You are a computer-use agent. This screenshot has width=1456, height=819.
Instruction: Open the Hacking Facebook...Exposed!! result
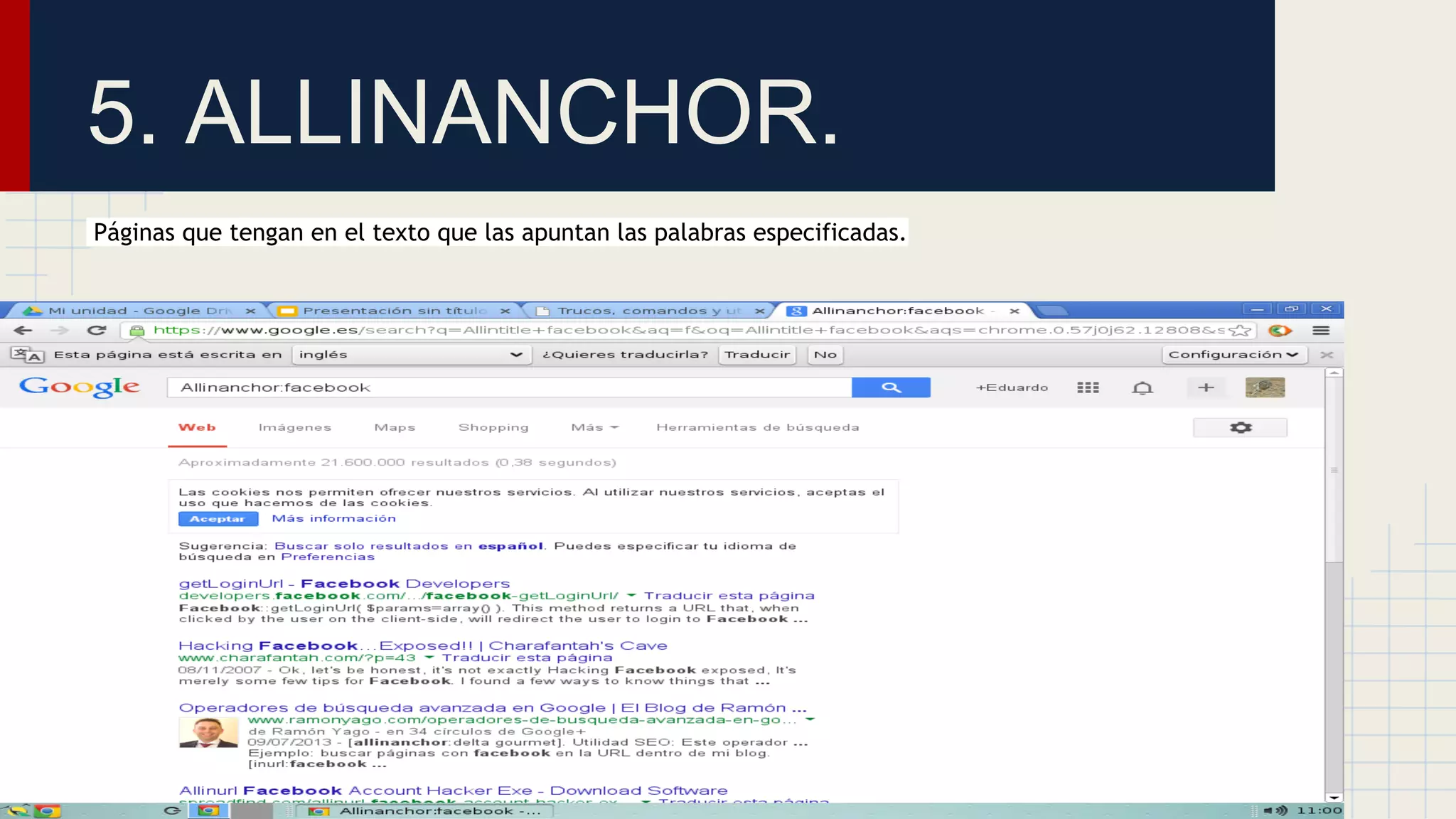click(423, 646)
